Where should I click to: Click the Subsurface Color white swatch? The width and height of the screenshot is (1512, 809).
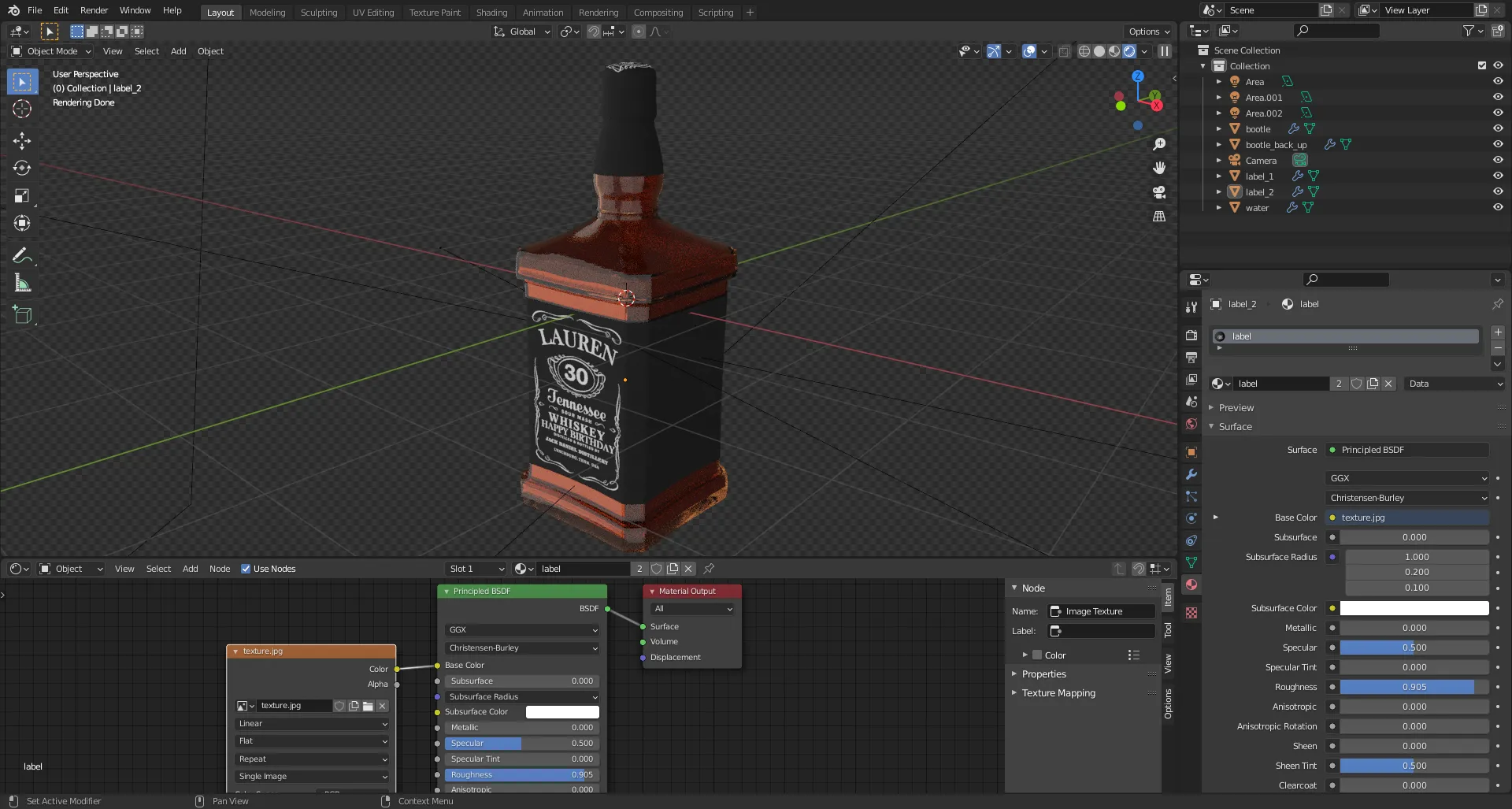pos(1414,608)
